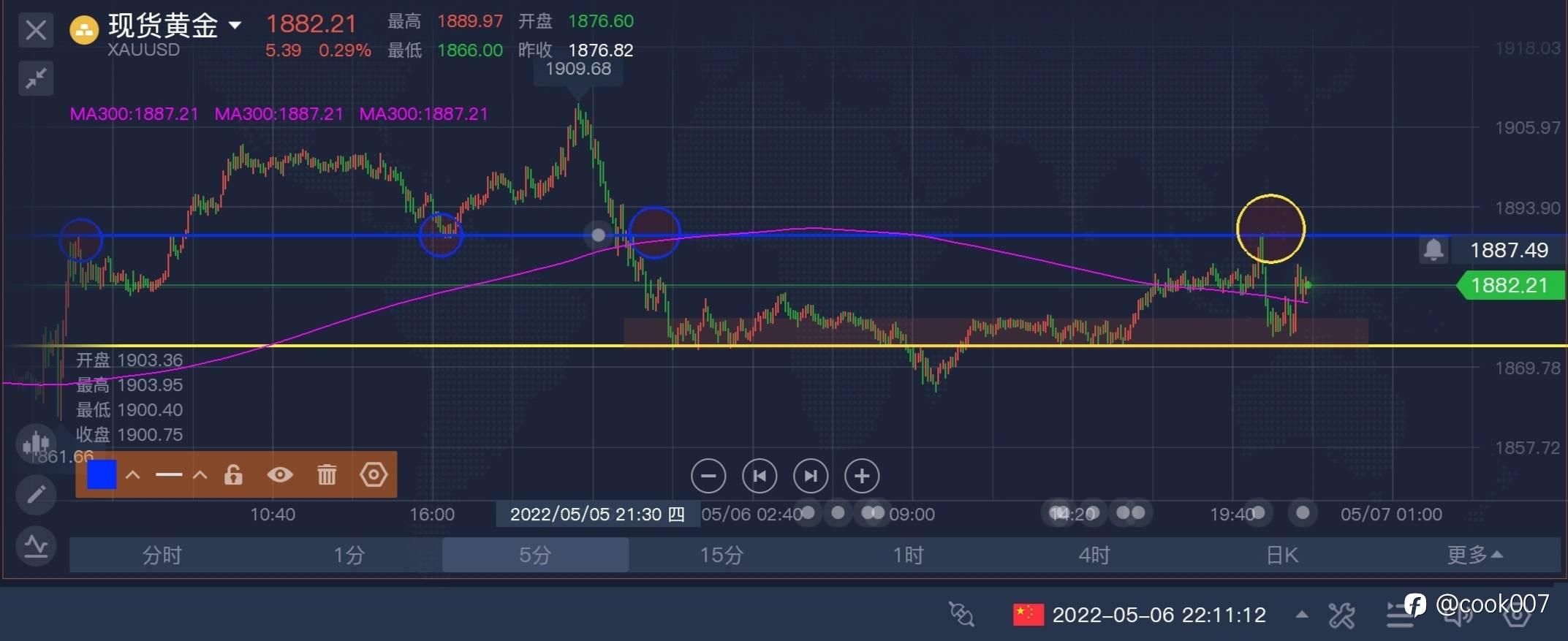Zoom out the chart with minus button
Image resolution: width=1568 pixels, height=641 pixels.
point(708,477)
